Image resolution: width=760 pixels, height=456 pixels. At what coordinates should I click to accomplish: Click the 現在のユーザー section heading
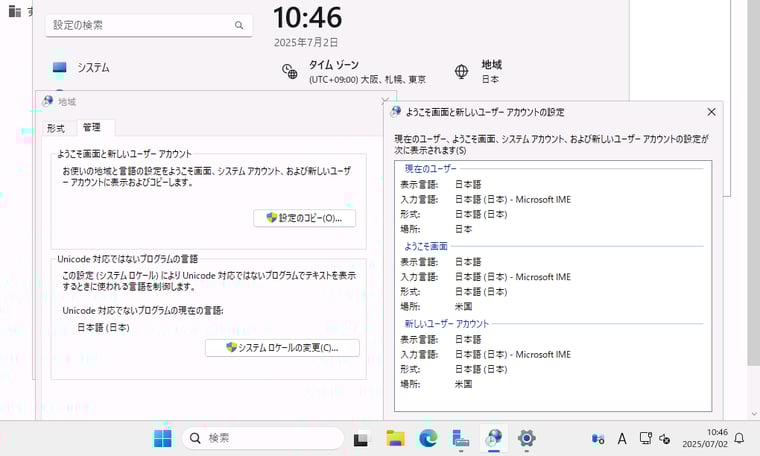click(430, 169)
